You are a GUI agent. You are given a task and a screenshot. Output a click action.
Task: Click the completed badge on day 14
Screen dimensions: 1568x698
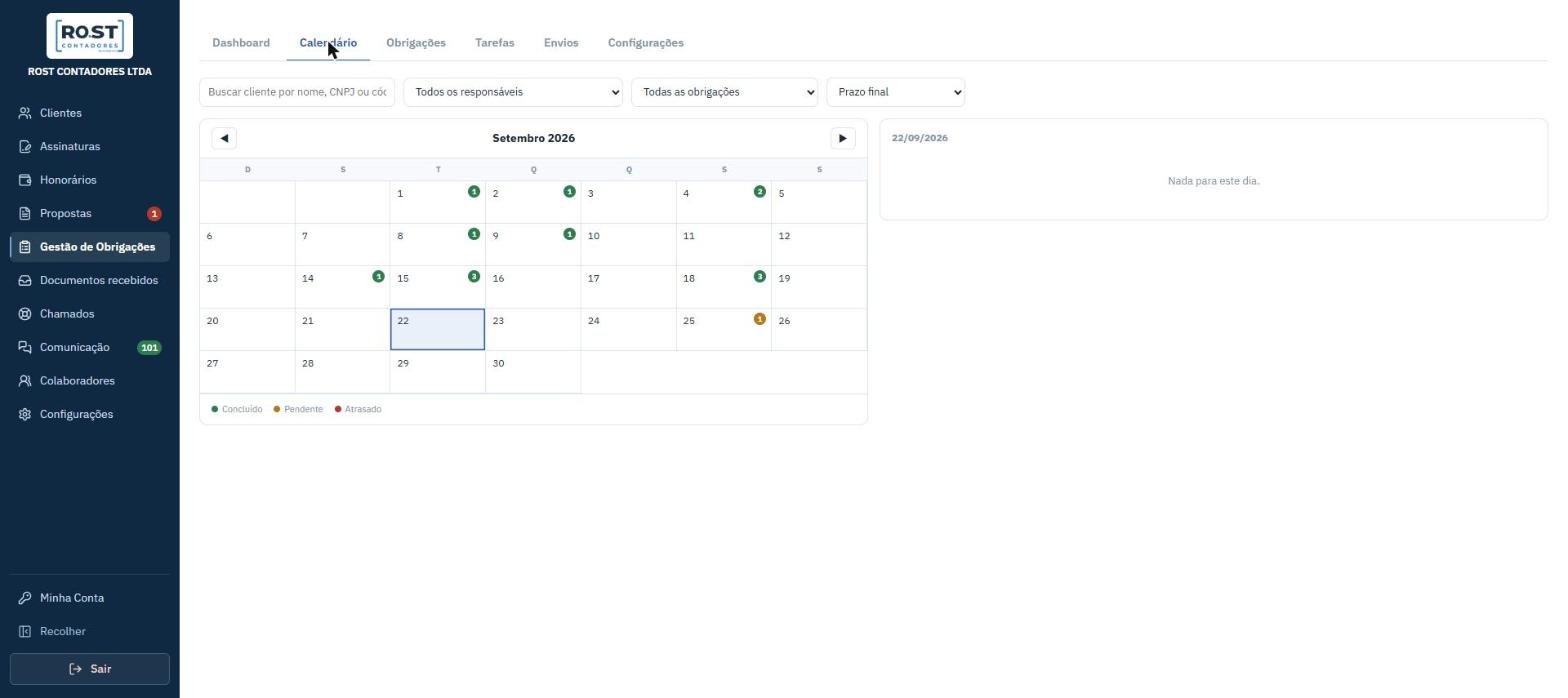click(379, 276)
